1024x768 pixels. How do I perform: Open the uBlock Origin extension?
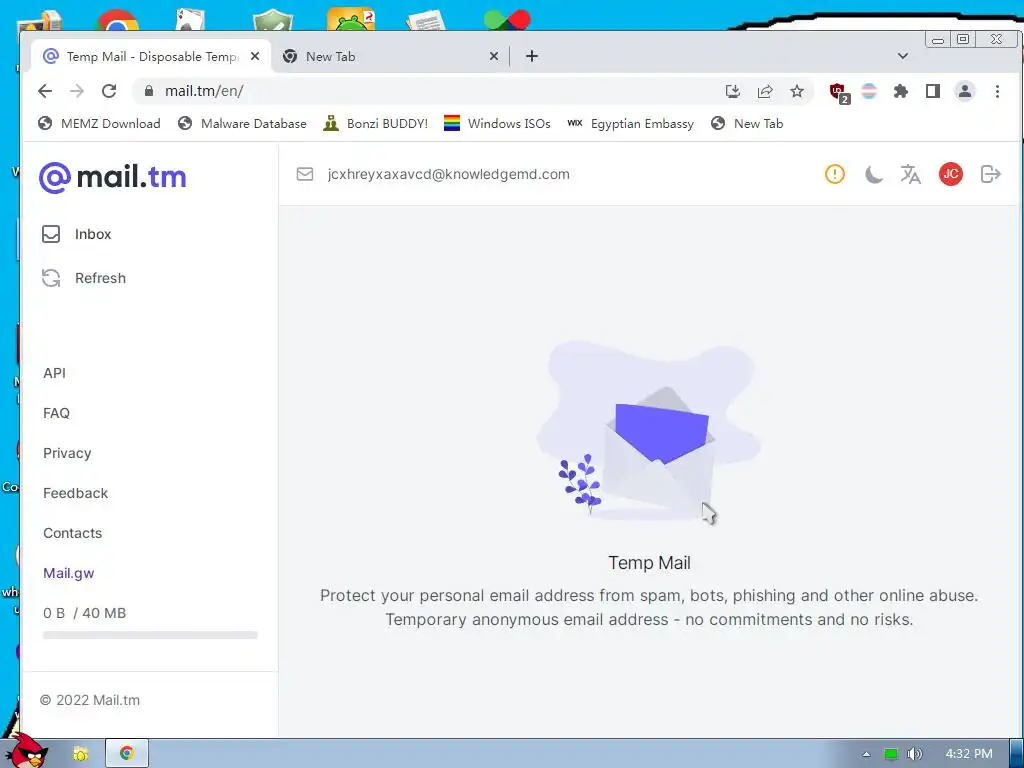(839, 93)
